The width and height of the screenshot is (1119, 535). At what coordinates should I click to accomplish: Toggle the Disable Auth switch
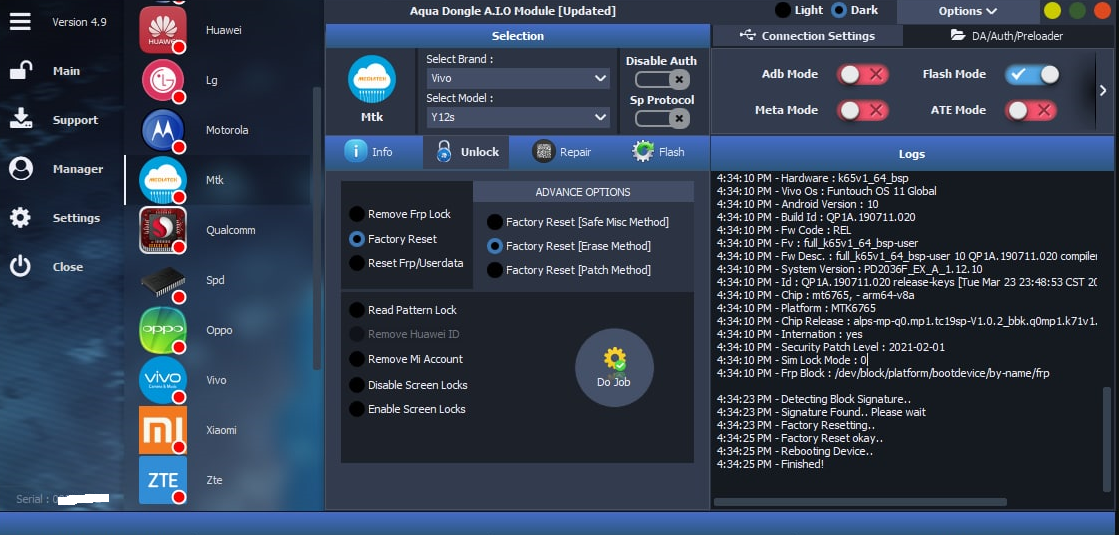(662, 79)
